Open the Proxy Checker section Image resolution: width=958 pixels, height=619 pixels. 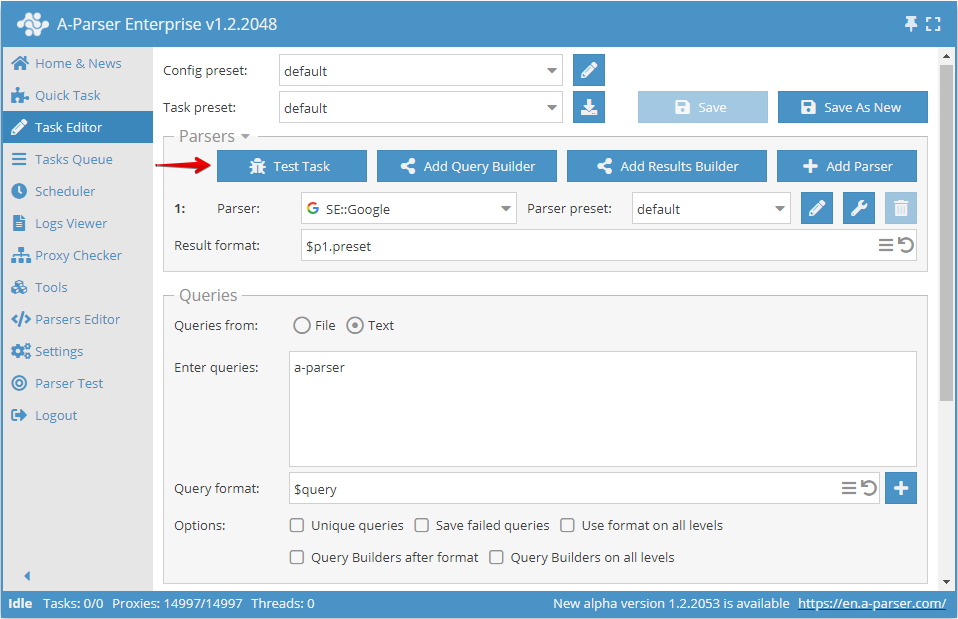(69, 255)
